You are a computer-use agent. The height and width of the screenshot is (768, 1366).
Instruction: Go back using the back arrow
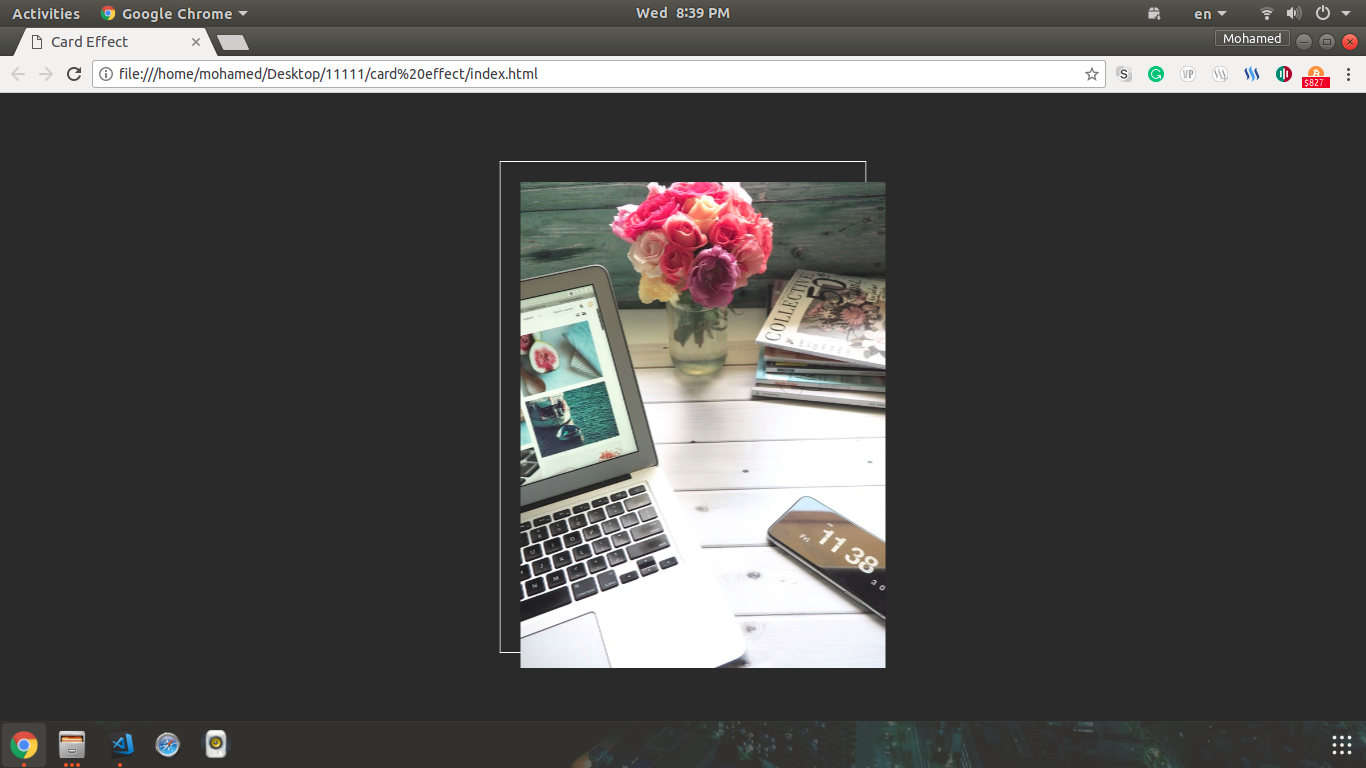click(18, 74)
